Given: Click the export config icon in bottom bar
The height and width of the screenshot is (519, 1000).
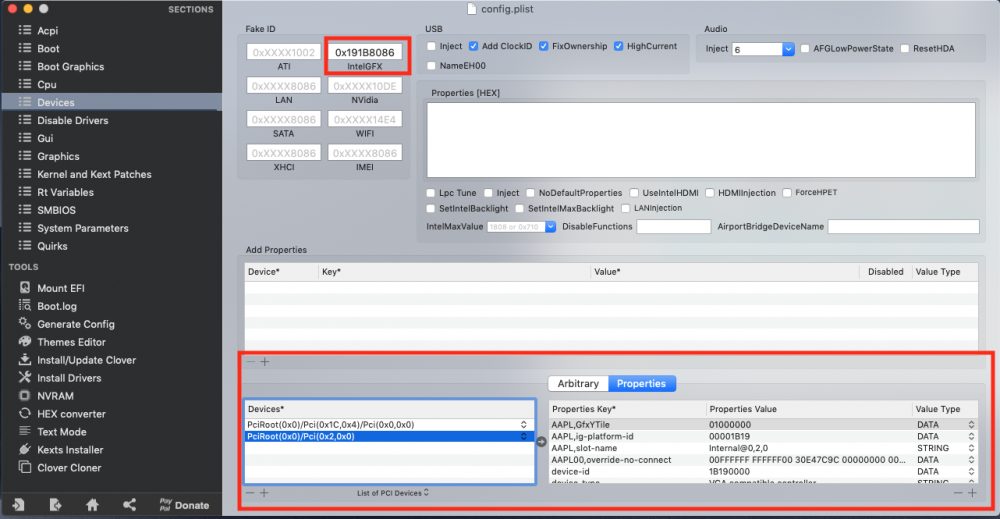Looking at the screenshot, I should [55, 504].
